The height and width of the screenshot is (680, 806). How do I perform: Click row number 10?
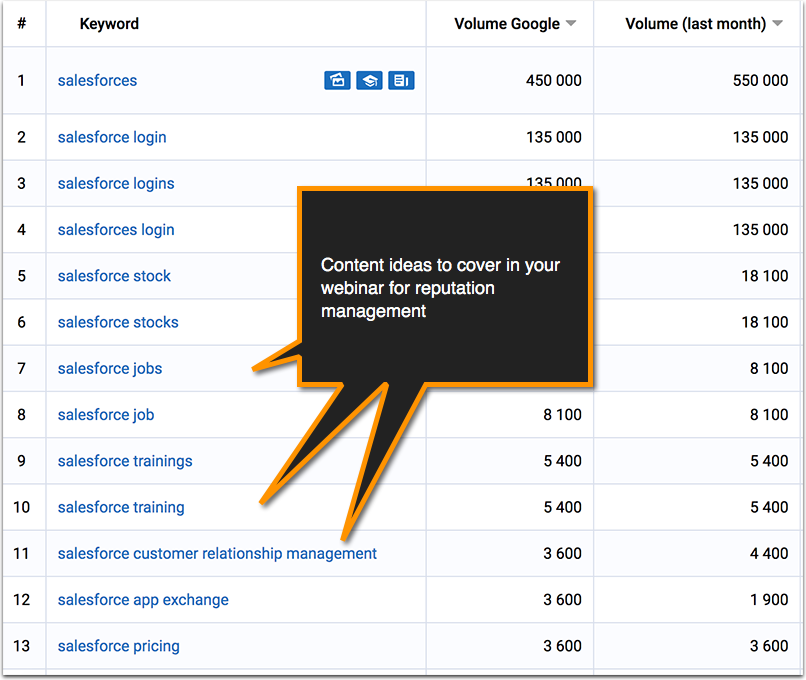click(21, 507)
